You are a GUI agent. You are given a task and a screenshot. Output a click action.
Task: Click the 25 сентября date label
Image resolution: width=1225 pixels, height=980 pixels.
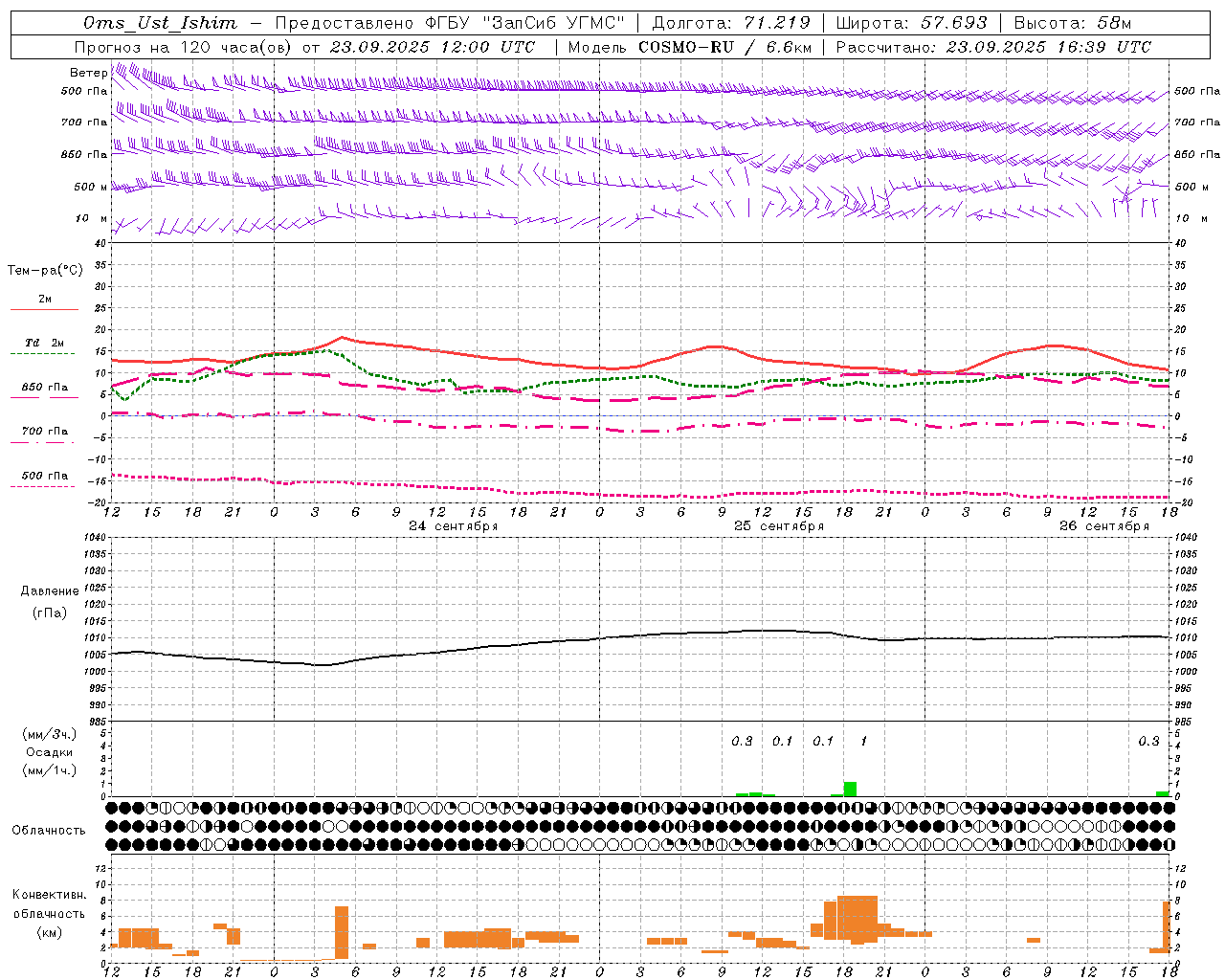point(779,526)
